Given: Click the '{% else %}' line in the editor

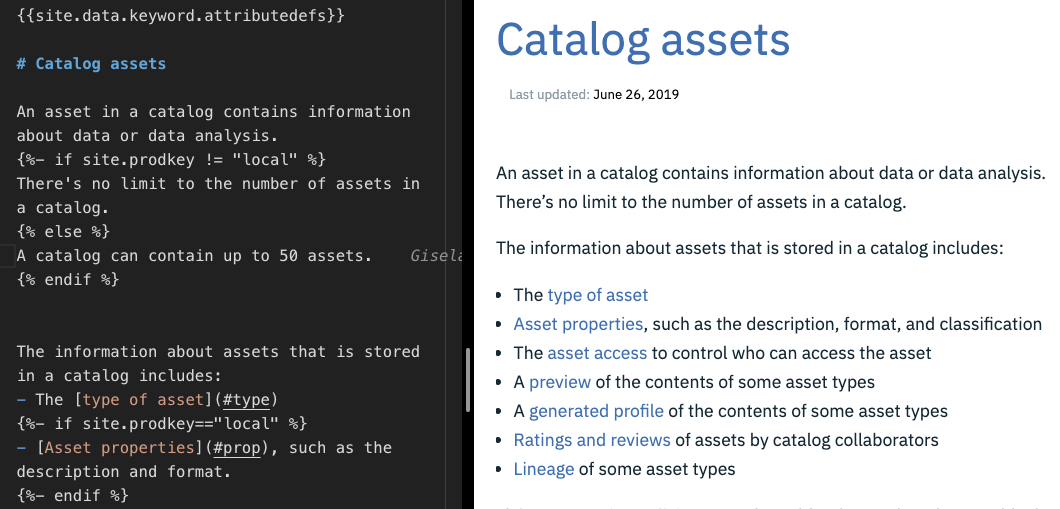Looking at the screenshot, I should coord(63,232).
